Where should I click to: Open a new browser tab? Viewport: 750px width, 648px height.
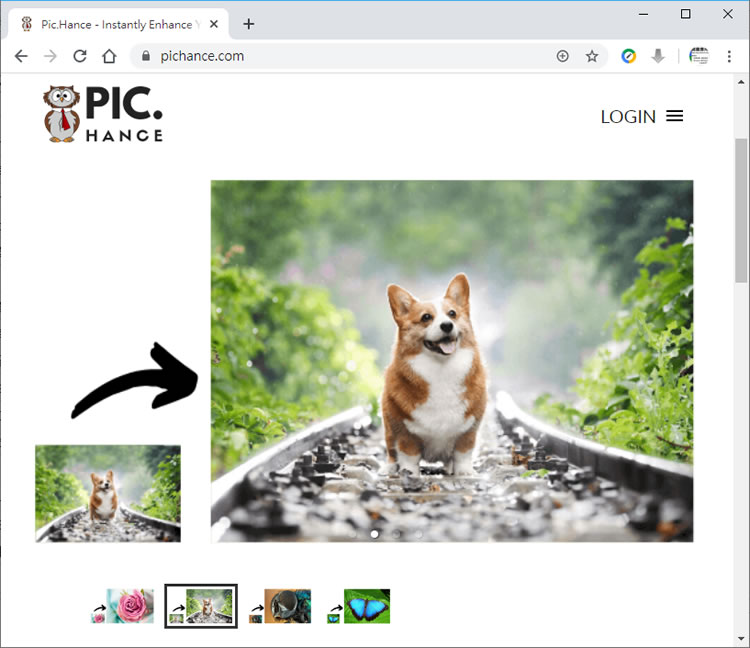click(x=249, y=24)
